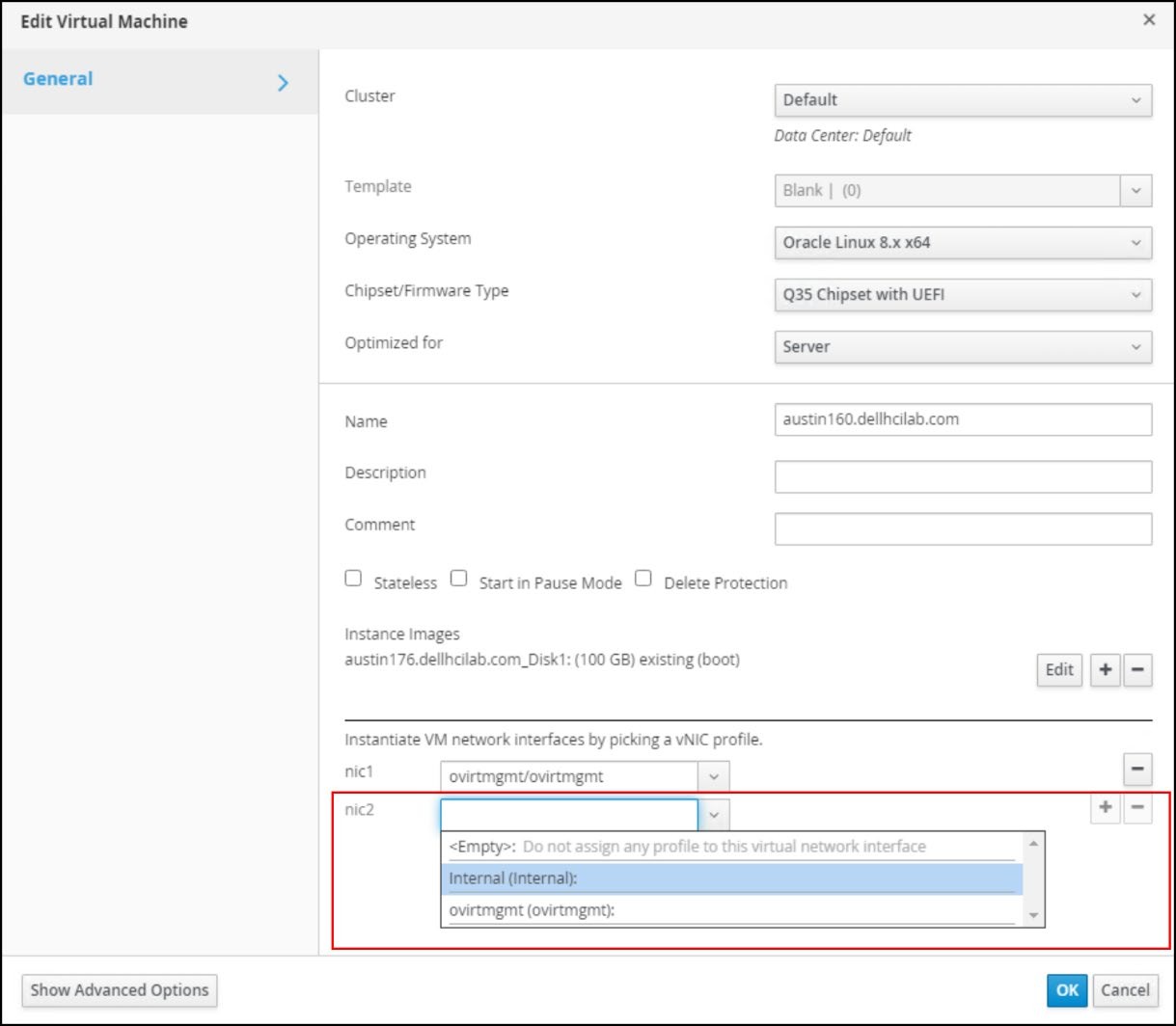The width and height of the screenshot is (1176, 1026).
Task: Expand the nic1 vNIC profile dropdown
Action: [x=713, y=775]
